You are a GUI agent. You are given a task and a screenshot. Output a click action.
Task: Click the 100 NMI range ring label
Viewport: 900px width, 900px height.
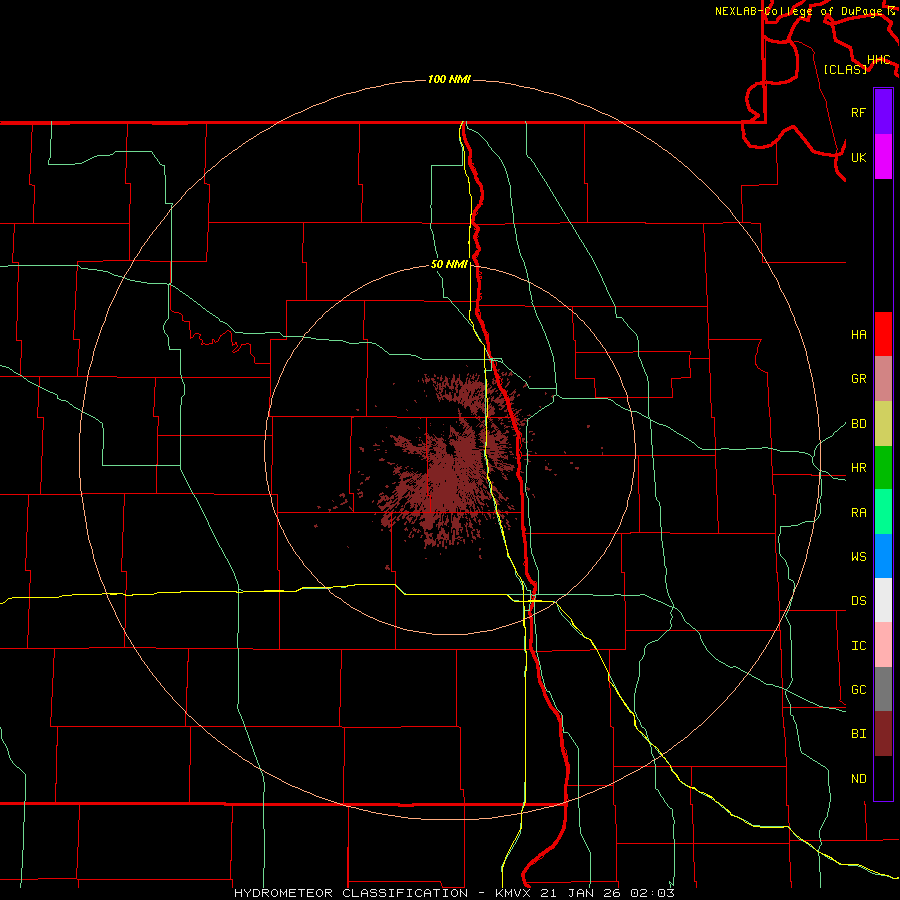click(449, 79)
